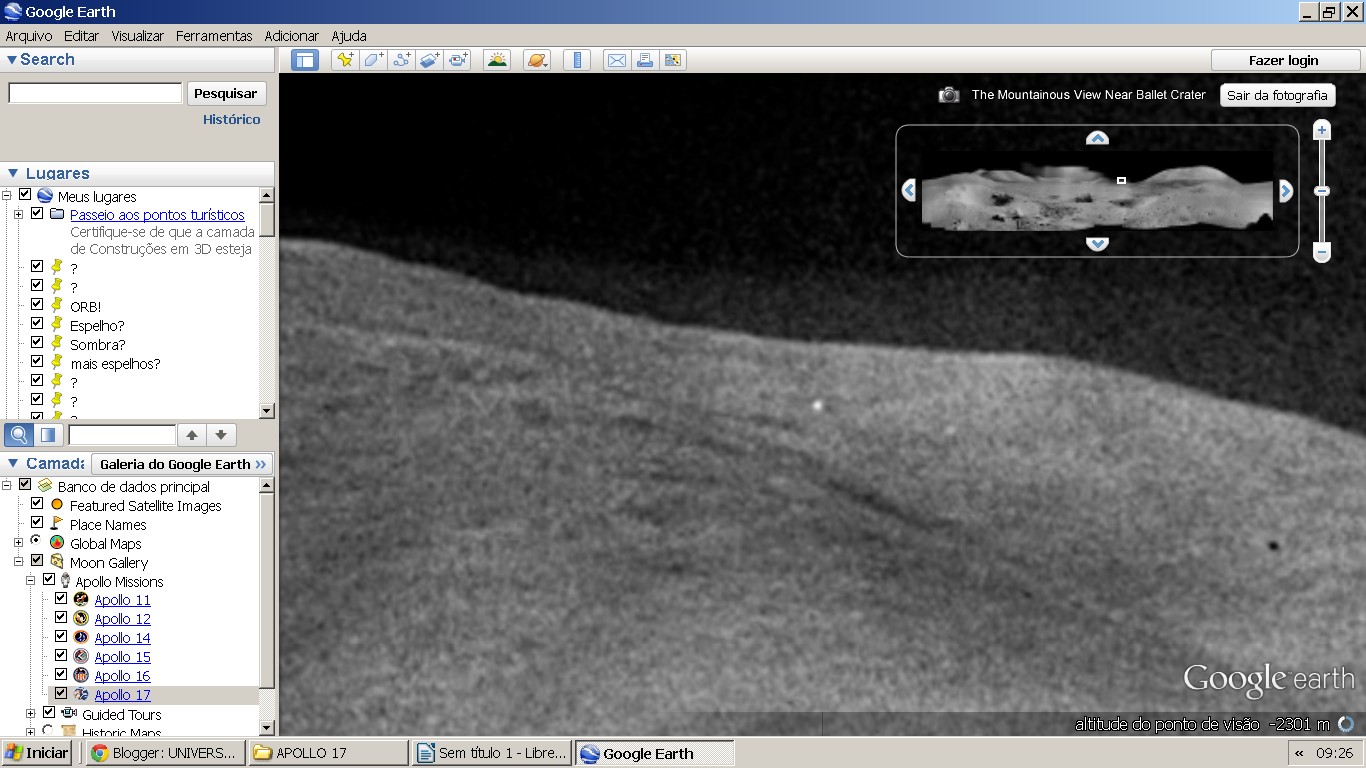Screen dimensions: 1366x768
Task: Uncheck the Moon Gallery layer checkbox
Action: pos(37,561)
